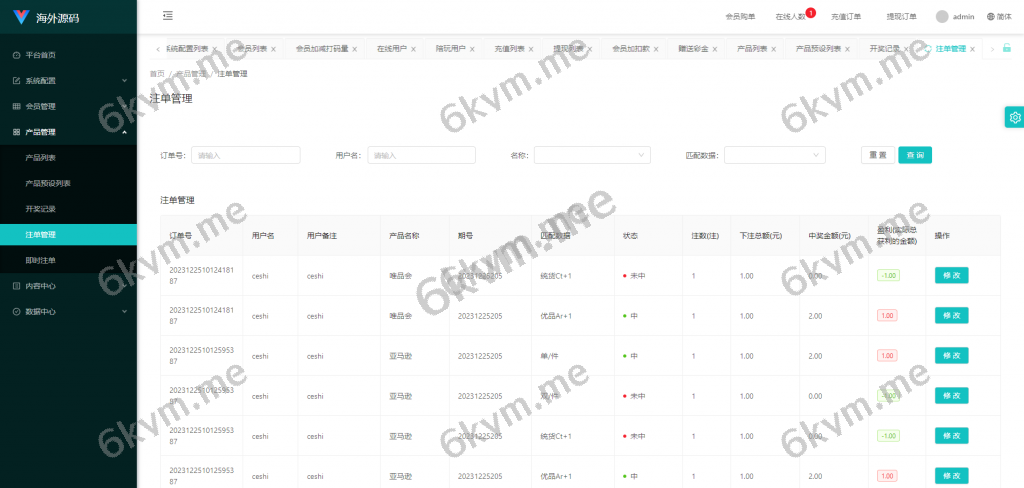Click the 中奖金额(元) column header

tap(829, 235)
